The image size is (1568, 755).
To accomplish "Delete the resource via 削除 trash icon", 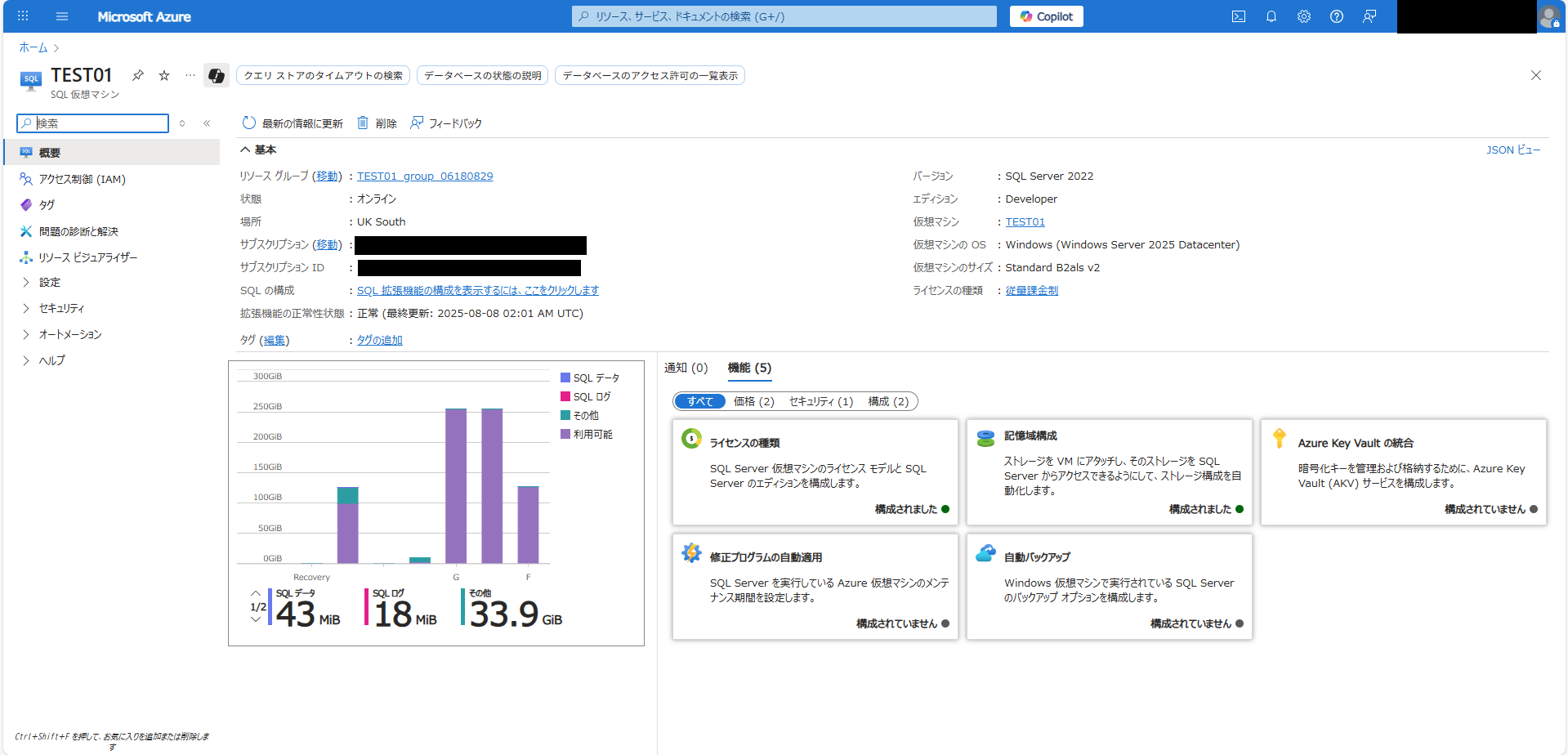I will point(376,123).
